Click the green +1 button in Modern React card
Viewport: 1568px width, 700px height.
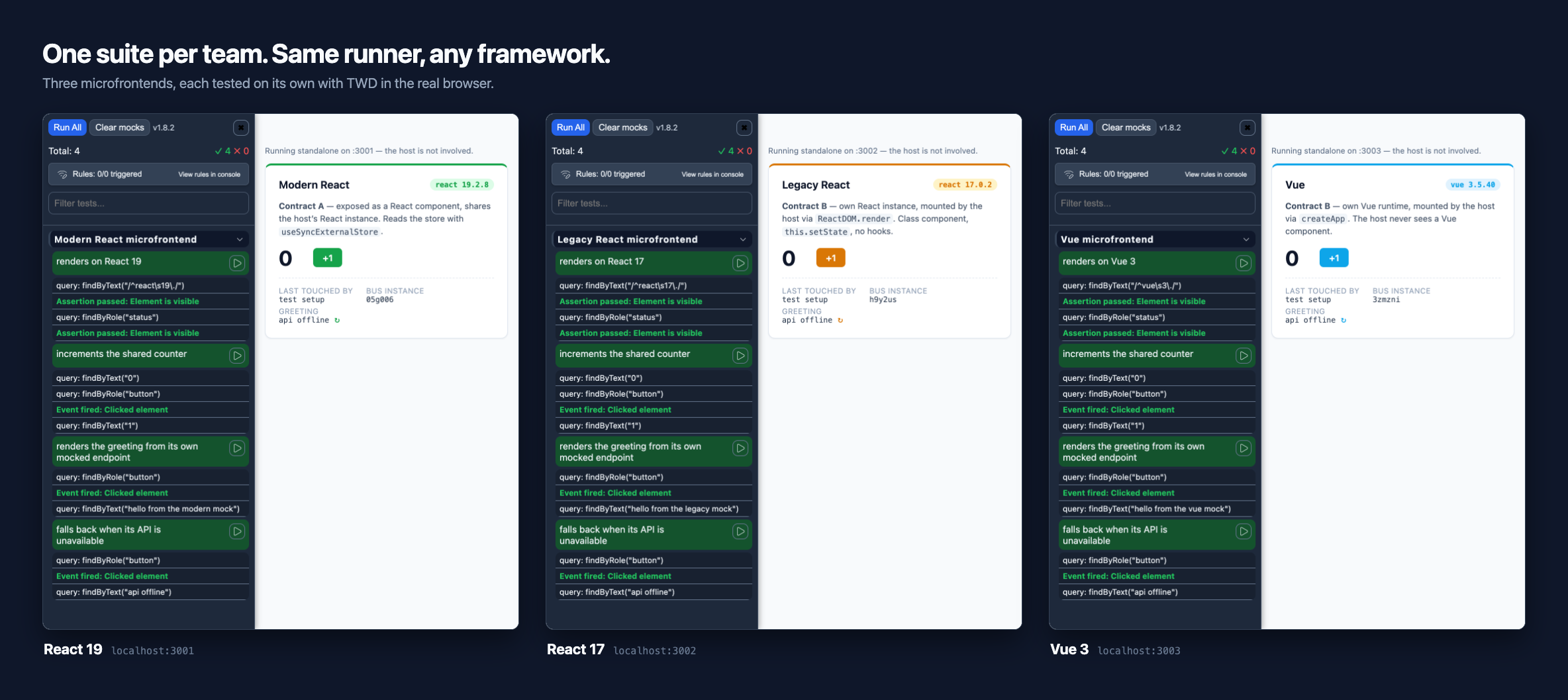328,258
